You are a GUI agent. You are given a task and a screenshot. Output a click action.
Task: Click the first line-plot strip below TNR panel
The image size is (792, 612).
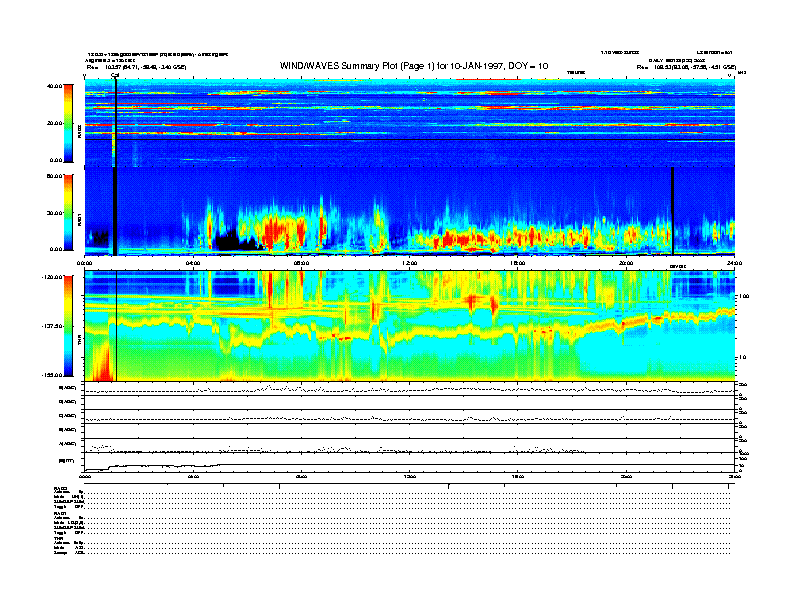pyautogui.click(x=409, y=388)
